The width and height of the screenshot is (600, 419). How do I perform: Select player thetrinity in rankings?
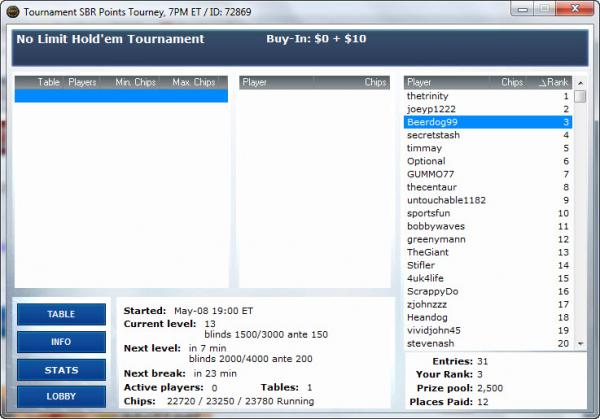click(x=428, y=96)
